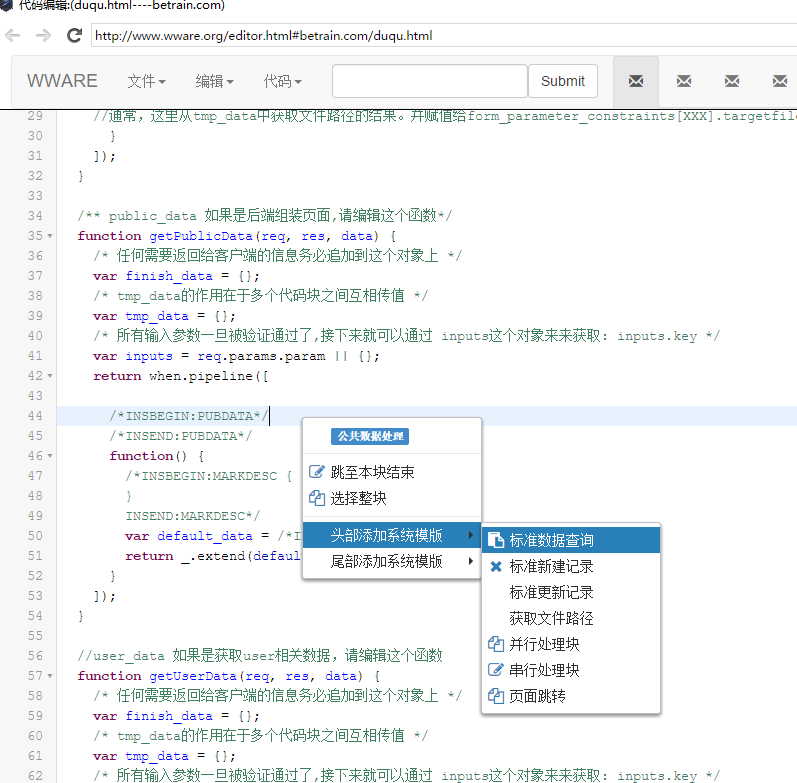The image size is (797, 783).
Task: Open the 文件 dropdown menu
Action: click(146, 81)
